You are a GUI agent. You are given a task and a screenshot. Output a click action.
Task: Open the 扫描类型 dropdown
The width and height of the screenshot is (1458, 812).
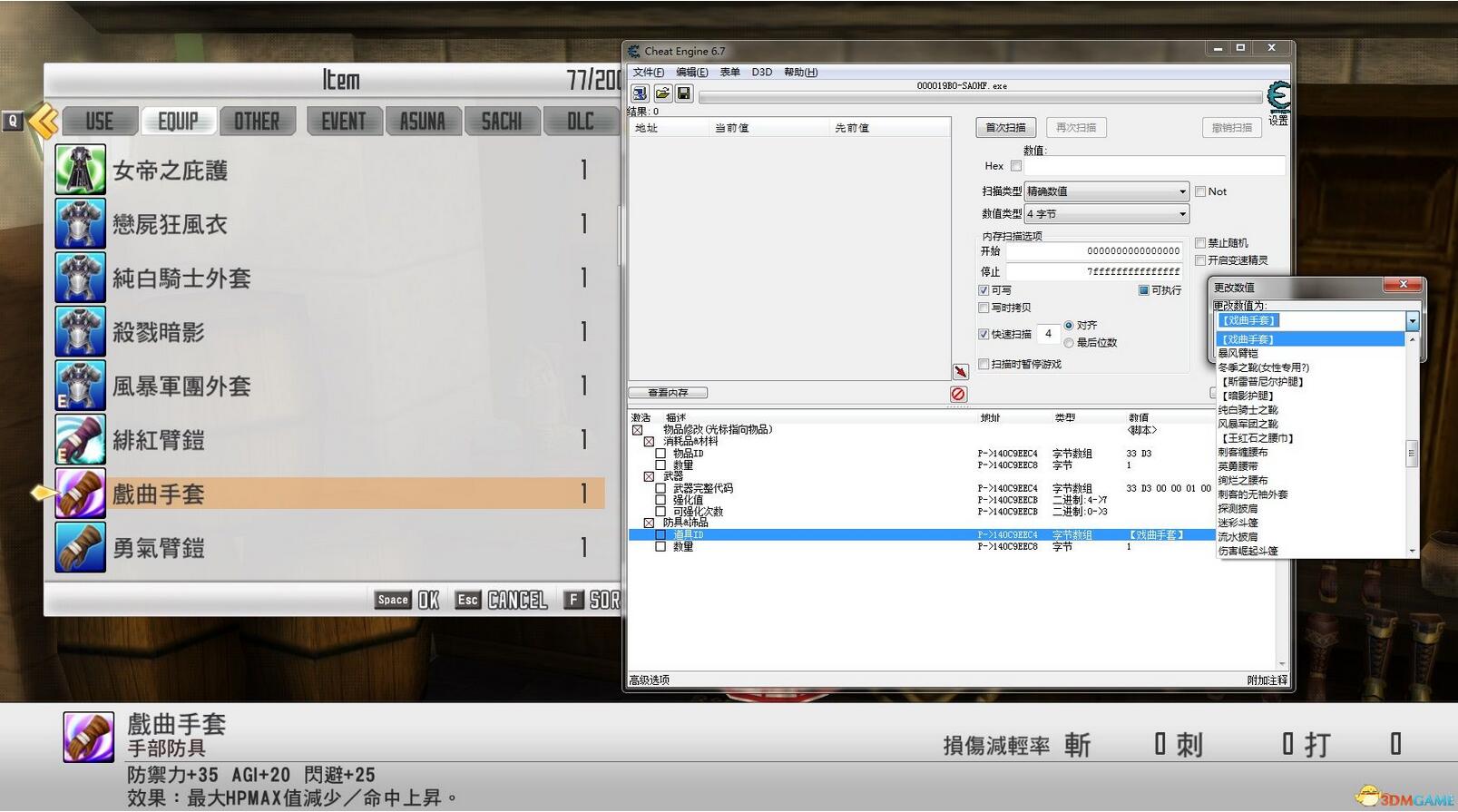pos(1106,191)
